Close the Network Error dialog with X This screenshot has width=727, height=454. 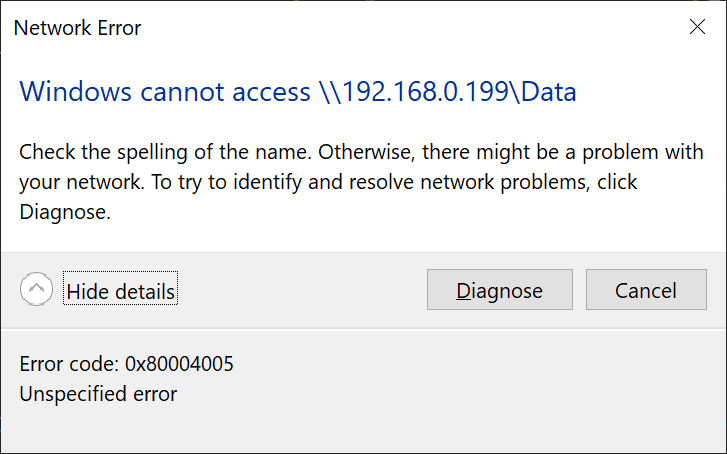pos(697,27)
